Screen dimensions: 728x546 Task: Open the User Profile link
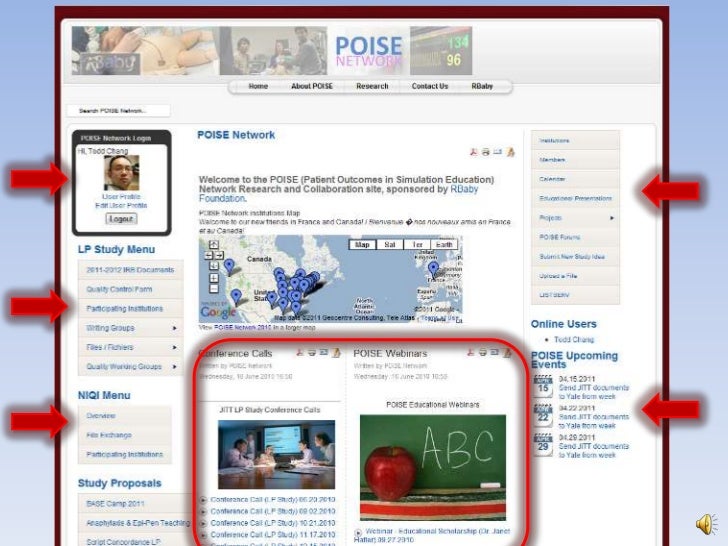(121, 196)
